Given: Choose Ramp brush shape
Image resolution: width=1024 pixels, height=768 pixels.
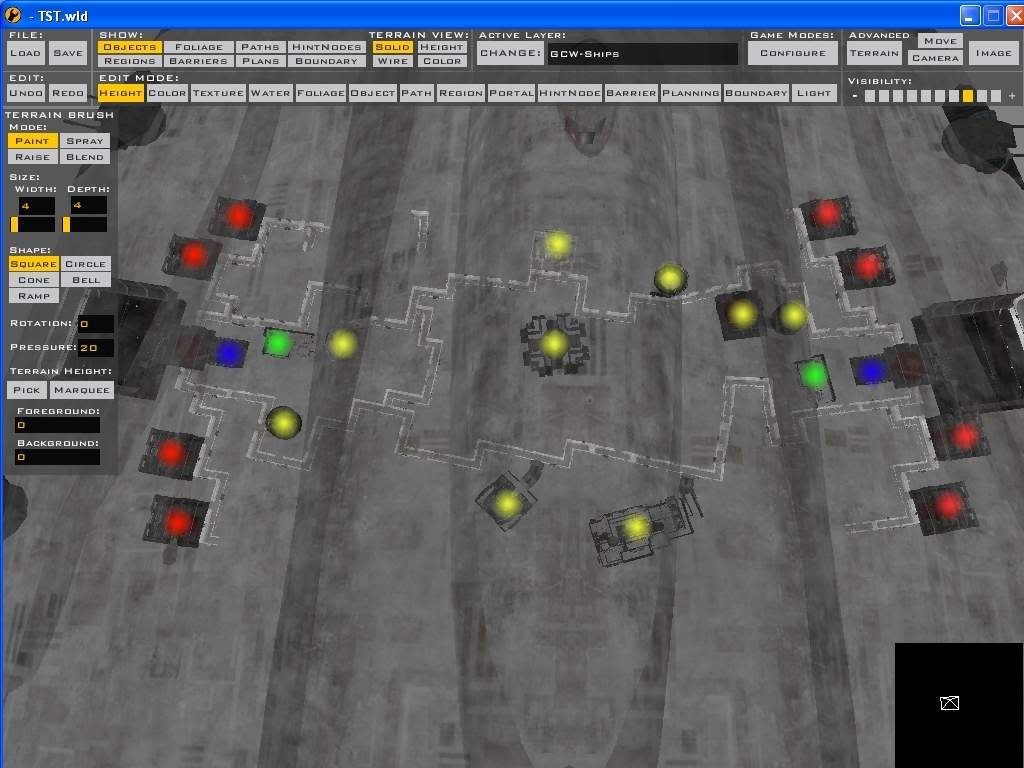Looking at the screenshot, I should click(33, 296).
